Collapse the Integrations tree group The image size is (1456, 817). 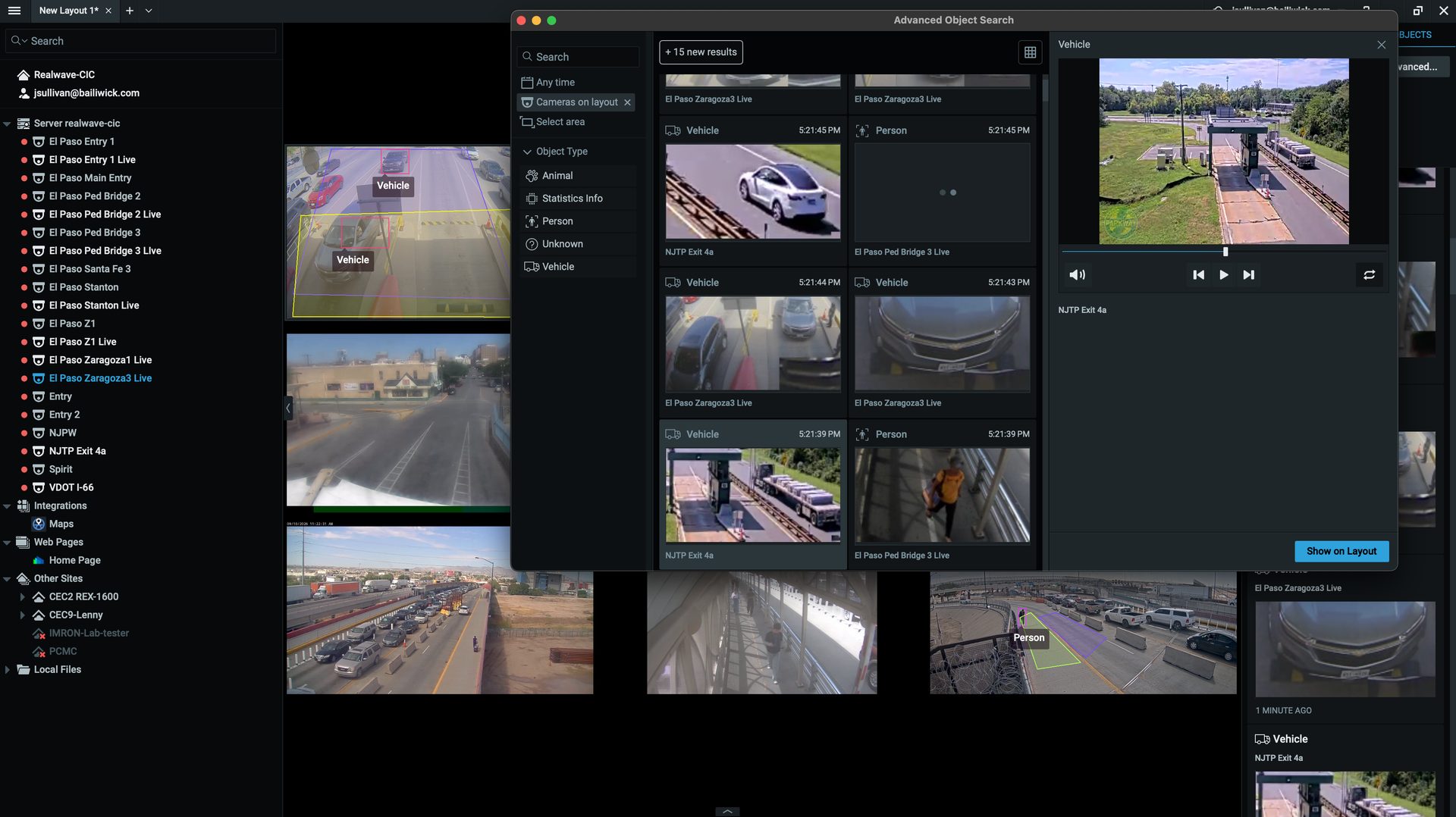tap(7, 506)
